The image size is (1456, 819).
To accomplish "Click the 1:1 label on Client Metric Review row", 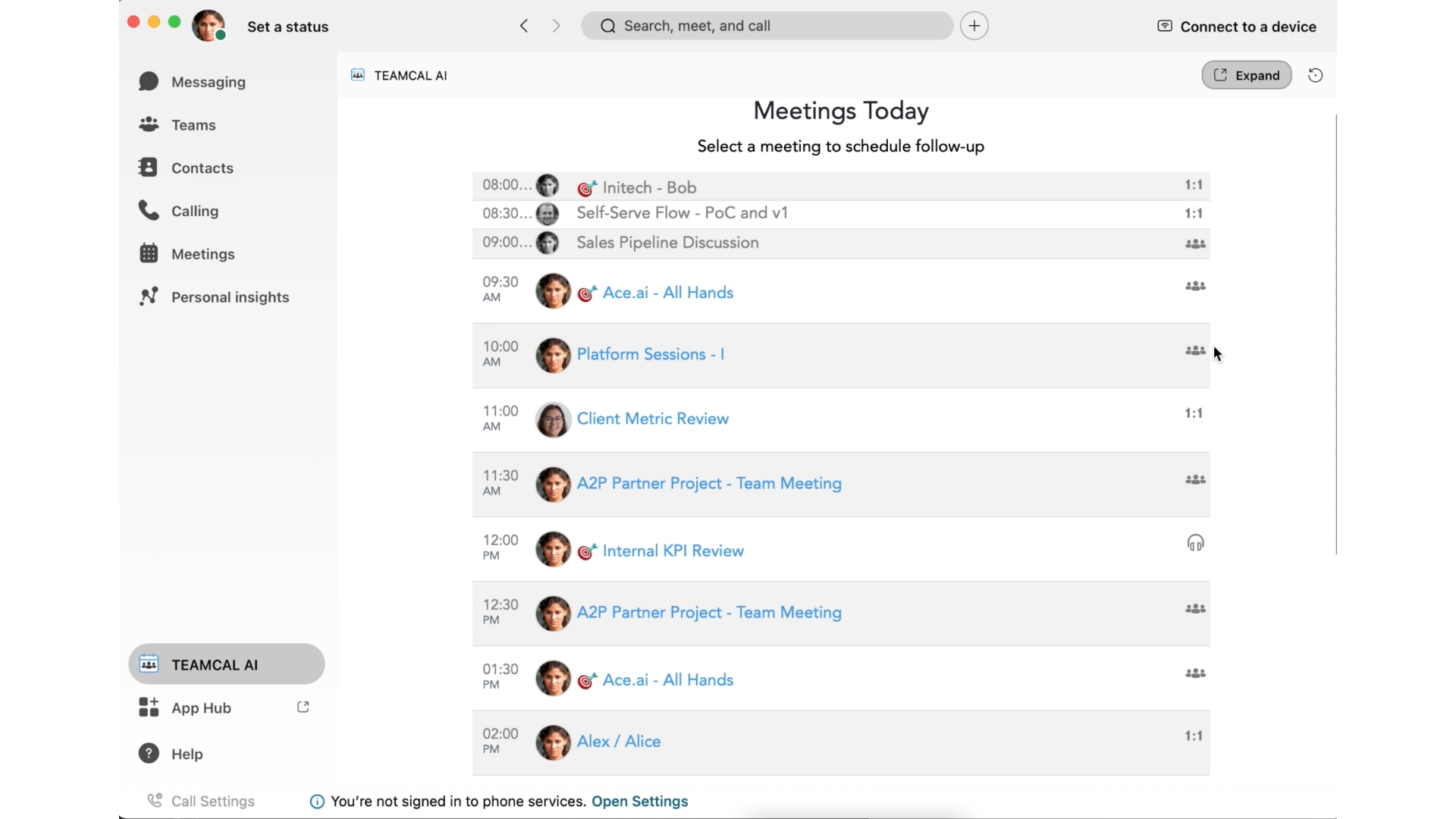I will (x=1194, y=413).
